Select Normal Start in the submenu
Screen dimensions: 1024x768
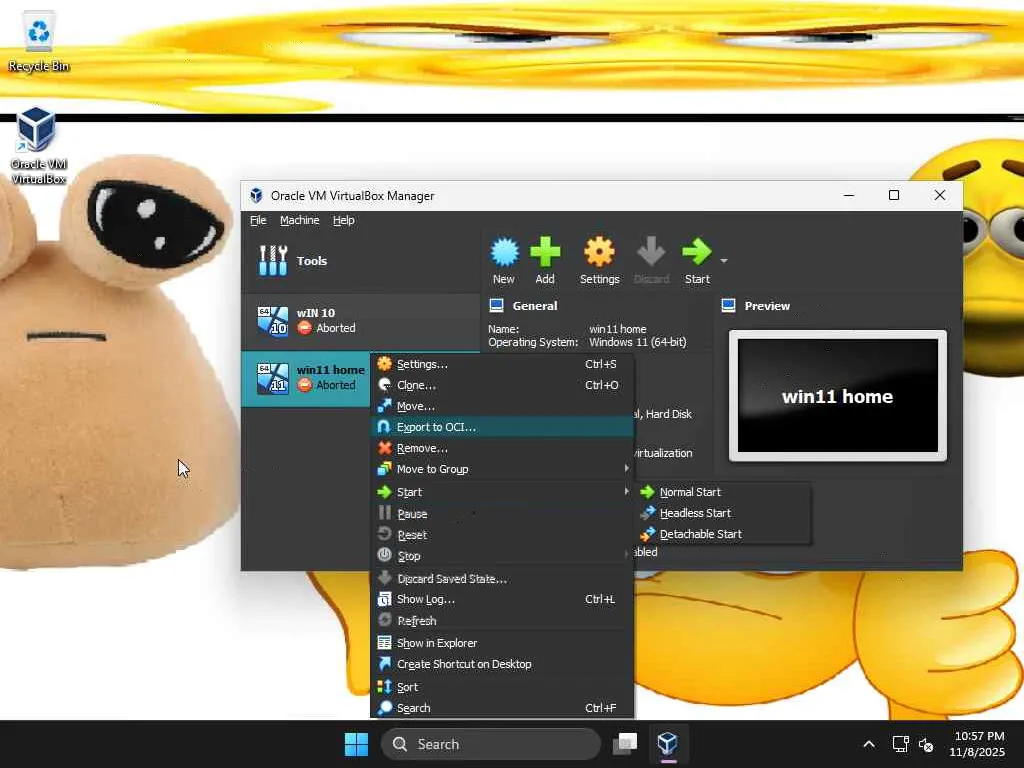click(723, 492)
